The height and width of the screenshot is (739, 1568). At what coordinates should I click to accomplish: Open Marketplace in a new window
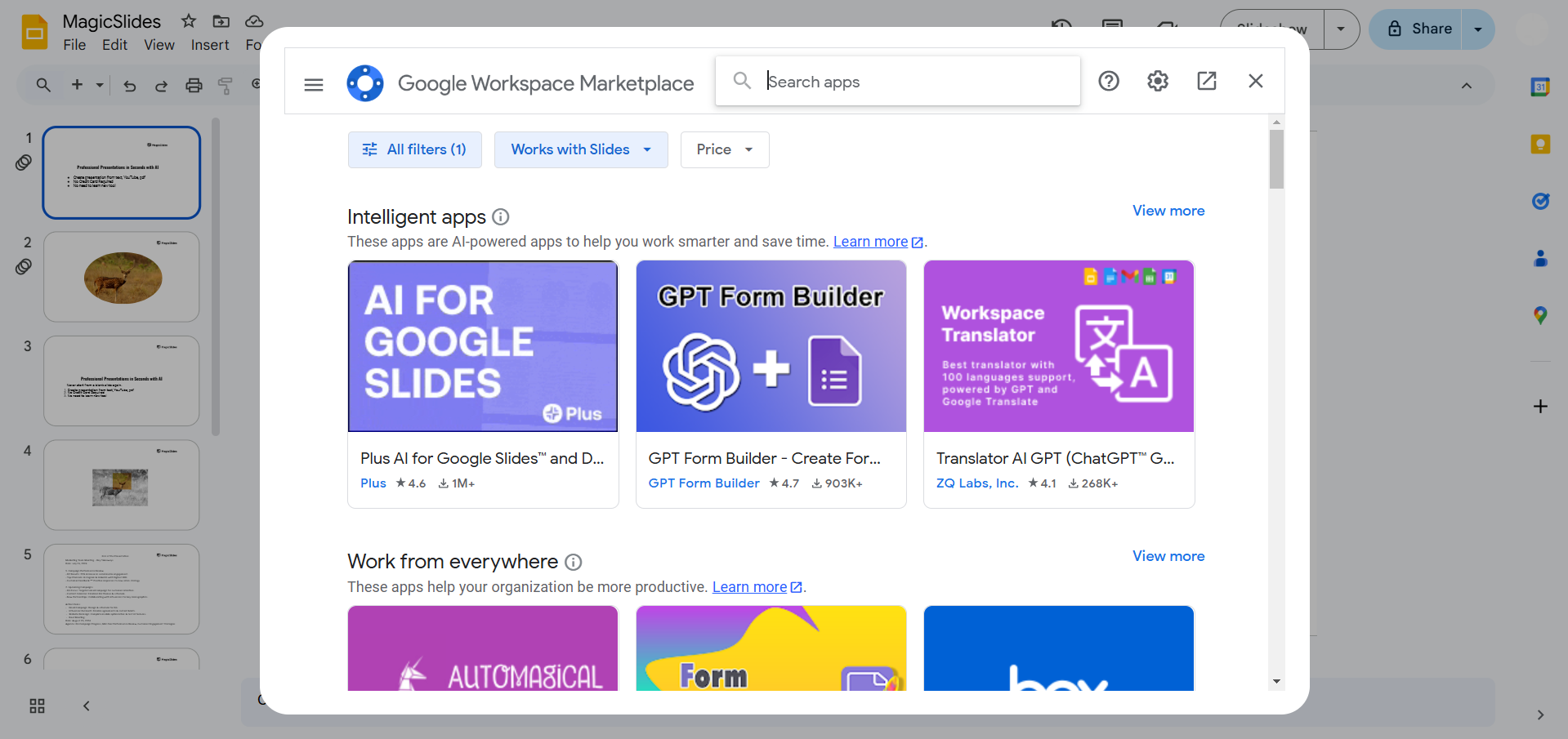1206,81
